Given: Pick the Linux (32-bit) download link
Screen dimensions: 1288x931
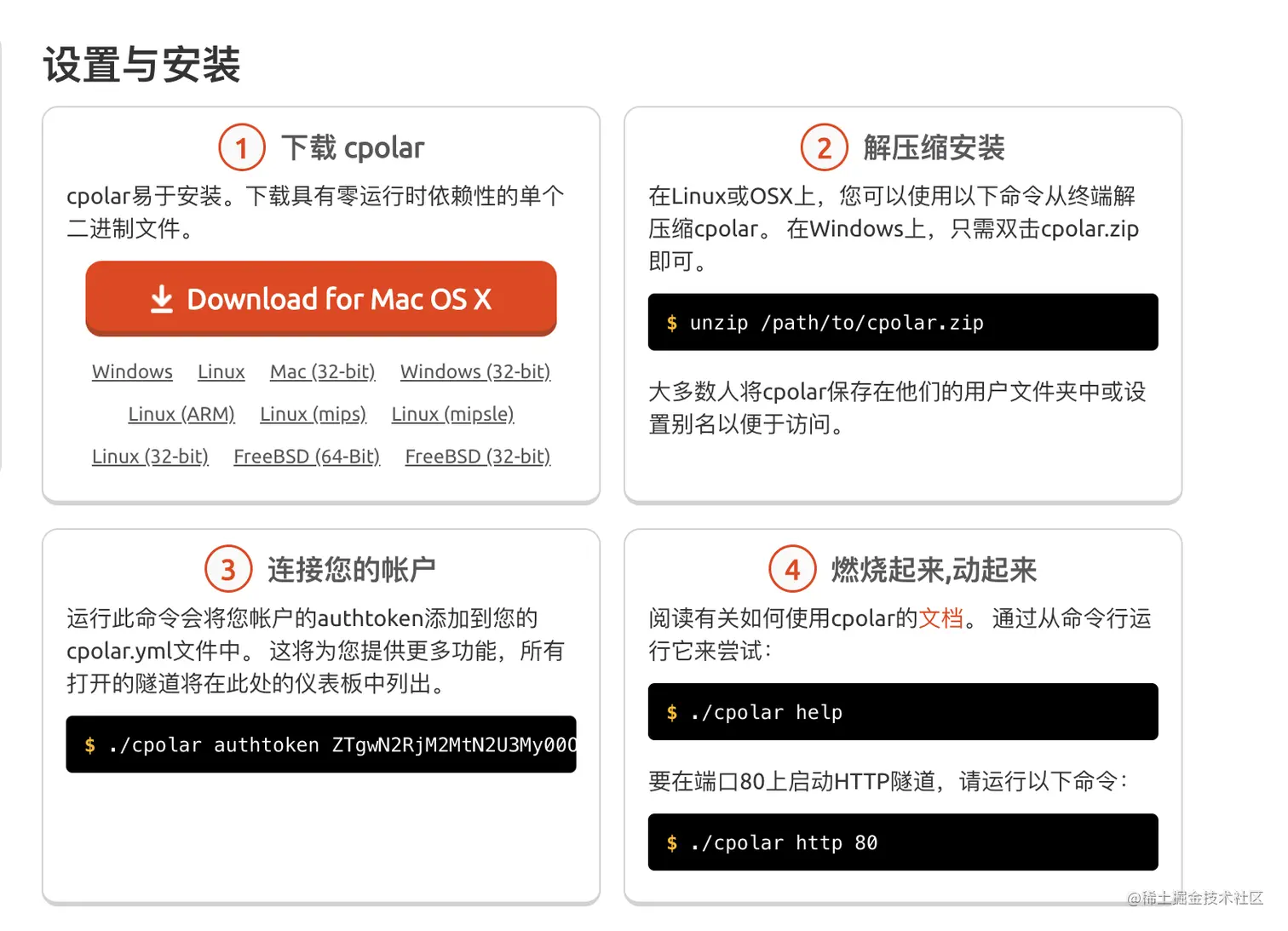Looking at the screenshot, I should click(x=150, y=457).
